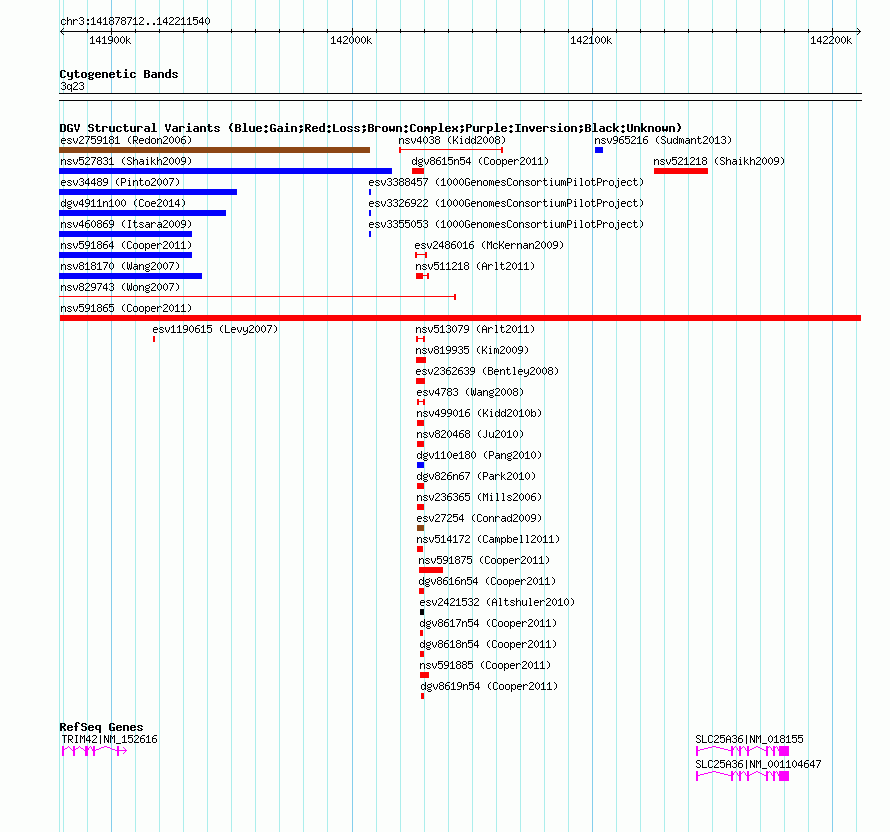890x832 pixels.
Task: Click the chr3:141878712..142211540 coordinates text
Action: click(x=135, y=22)
